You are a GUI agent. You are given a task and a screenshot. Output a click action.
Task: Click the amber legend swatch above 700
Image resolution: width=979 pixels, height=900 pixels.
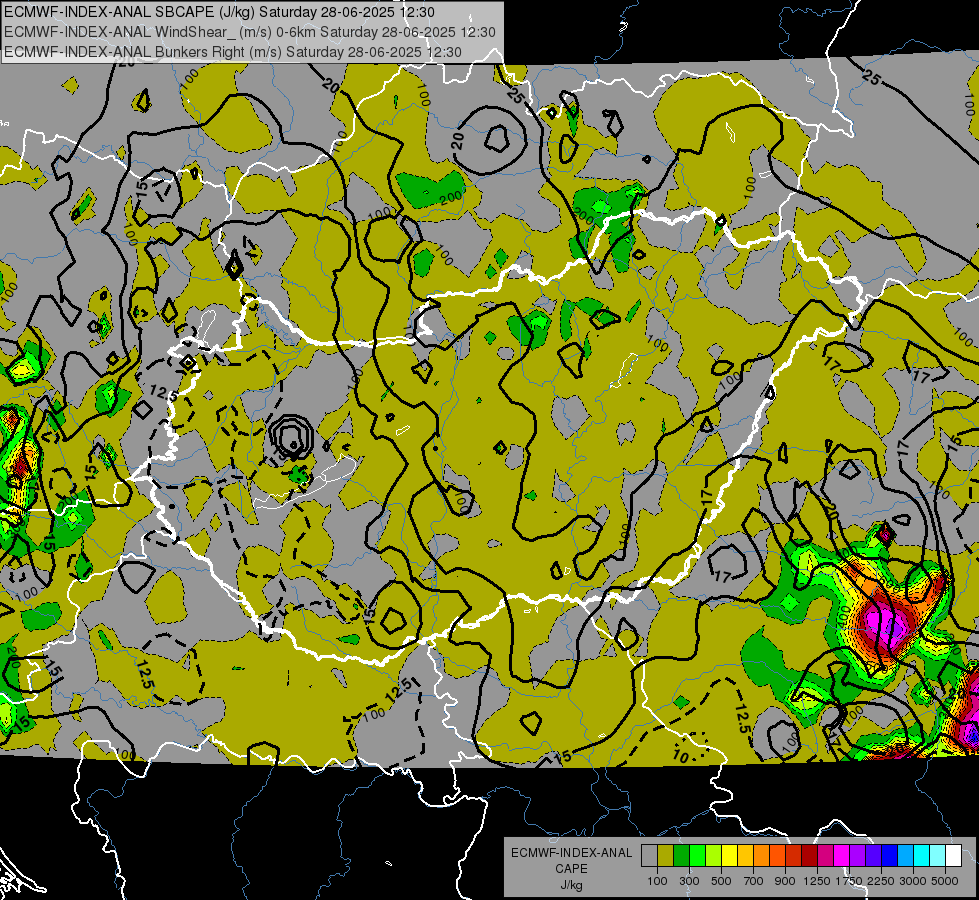pyautogui.click(x=746, y=856)
